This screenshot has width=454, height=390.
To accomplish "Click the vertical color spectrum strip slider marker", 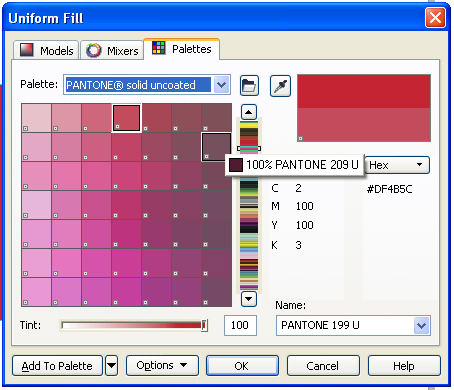I will coord(249,148).
